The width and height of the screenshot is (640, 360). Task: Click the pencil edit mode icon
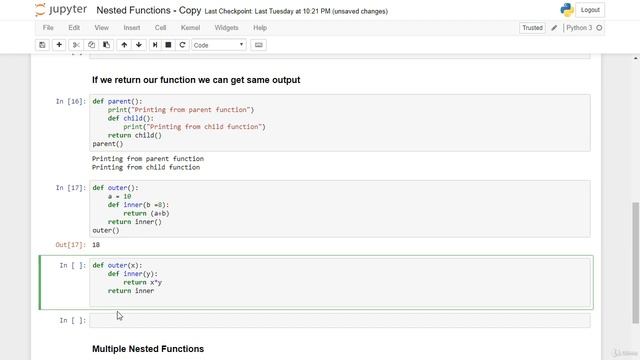point(554,28)
